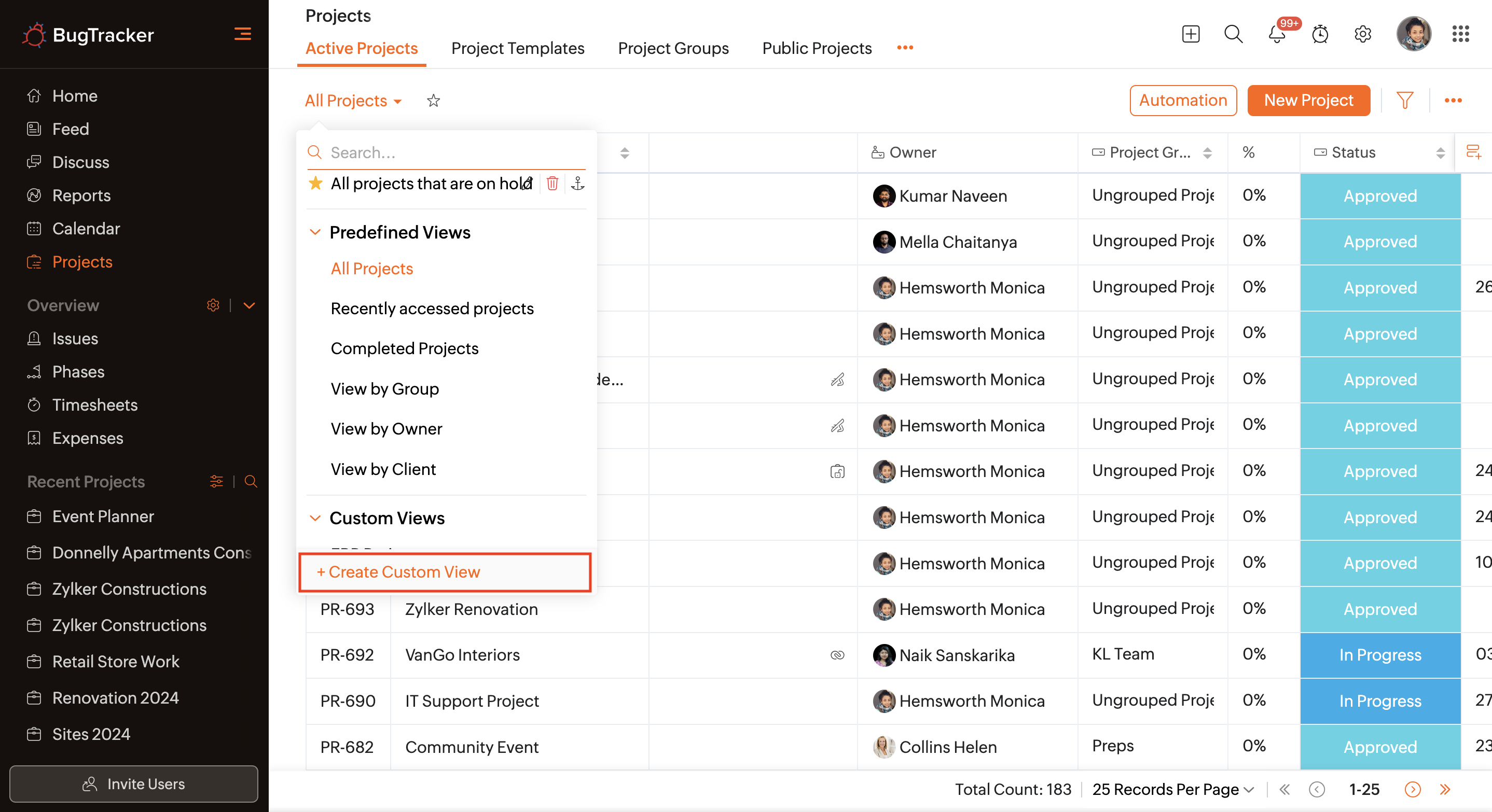Select the View by Owner predefined view
Image resolution: width=1492 pixels, height=812 pixels.
386,429
